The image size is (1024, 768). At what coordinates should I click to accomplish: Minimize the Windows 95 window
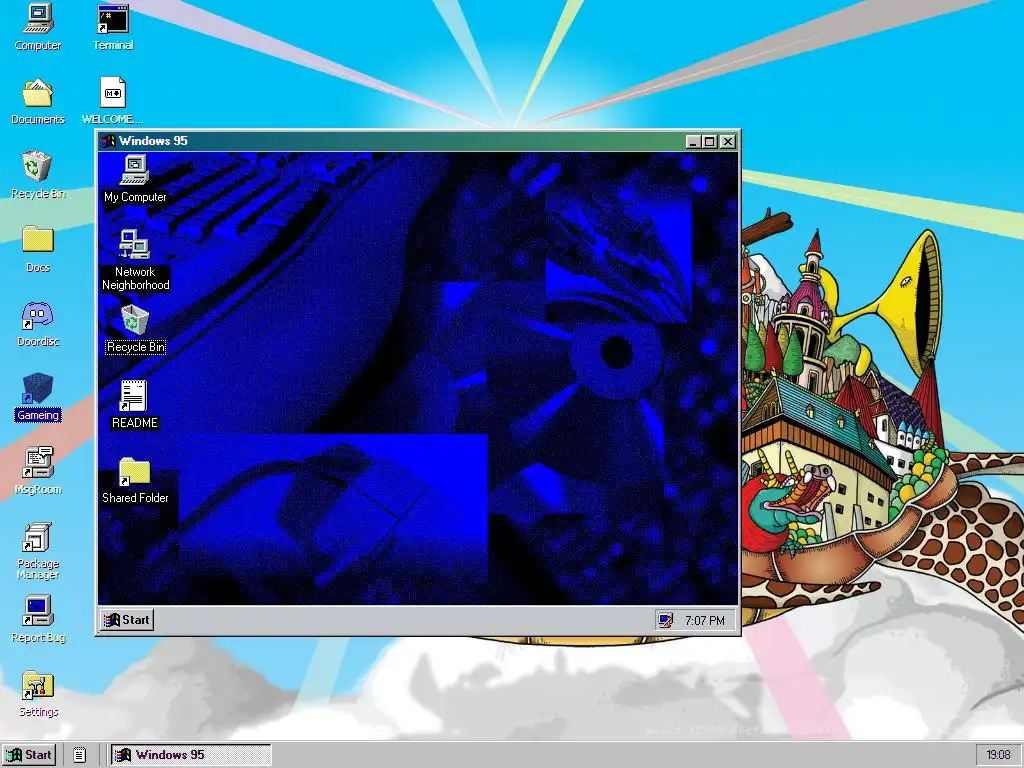click(694, 142)
